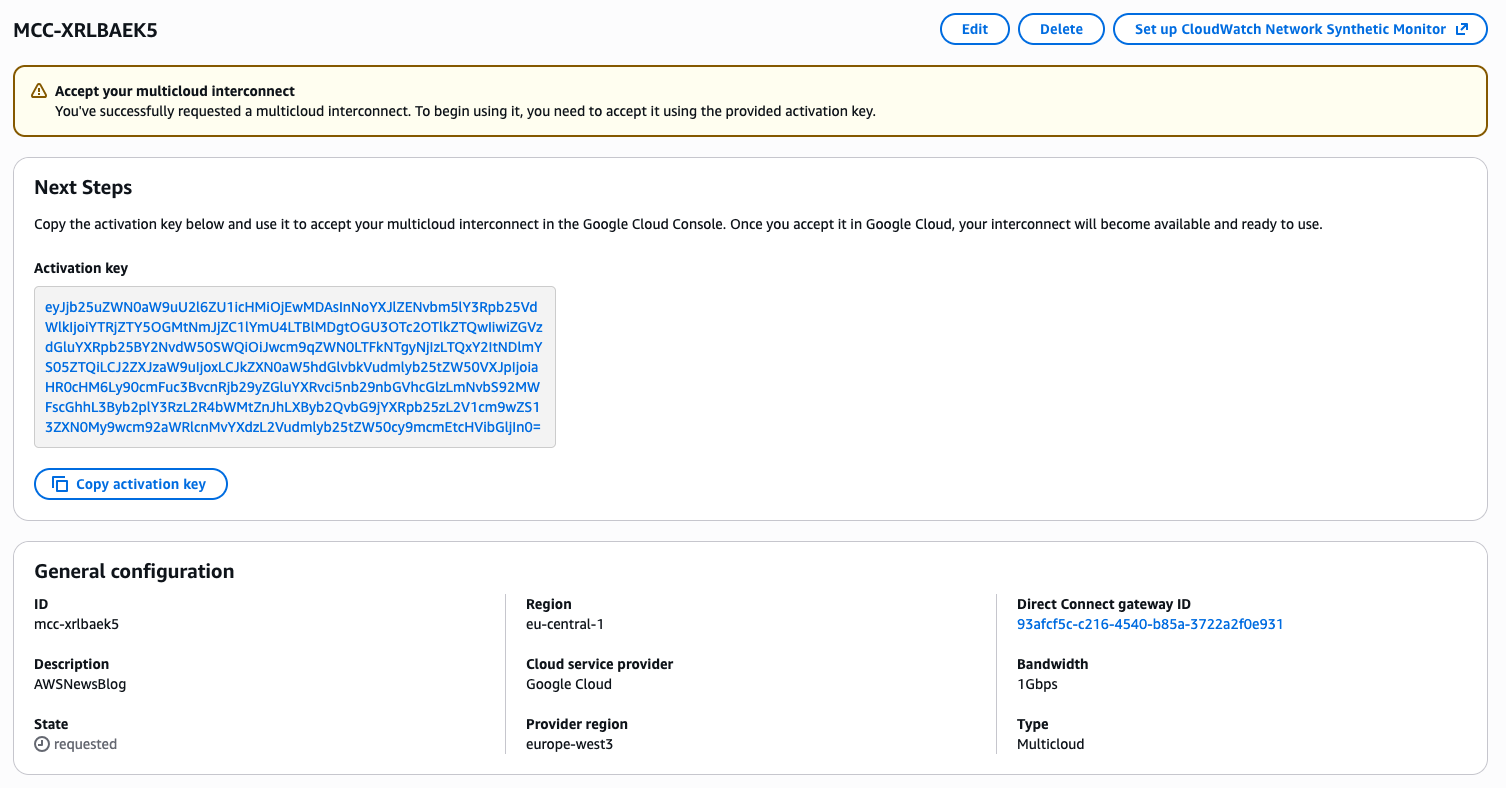Open Set up CloudWatch Network Synthetic Monitor

coord(1289,29)
